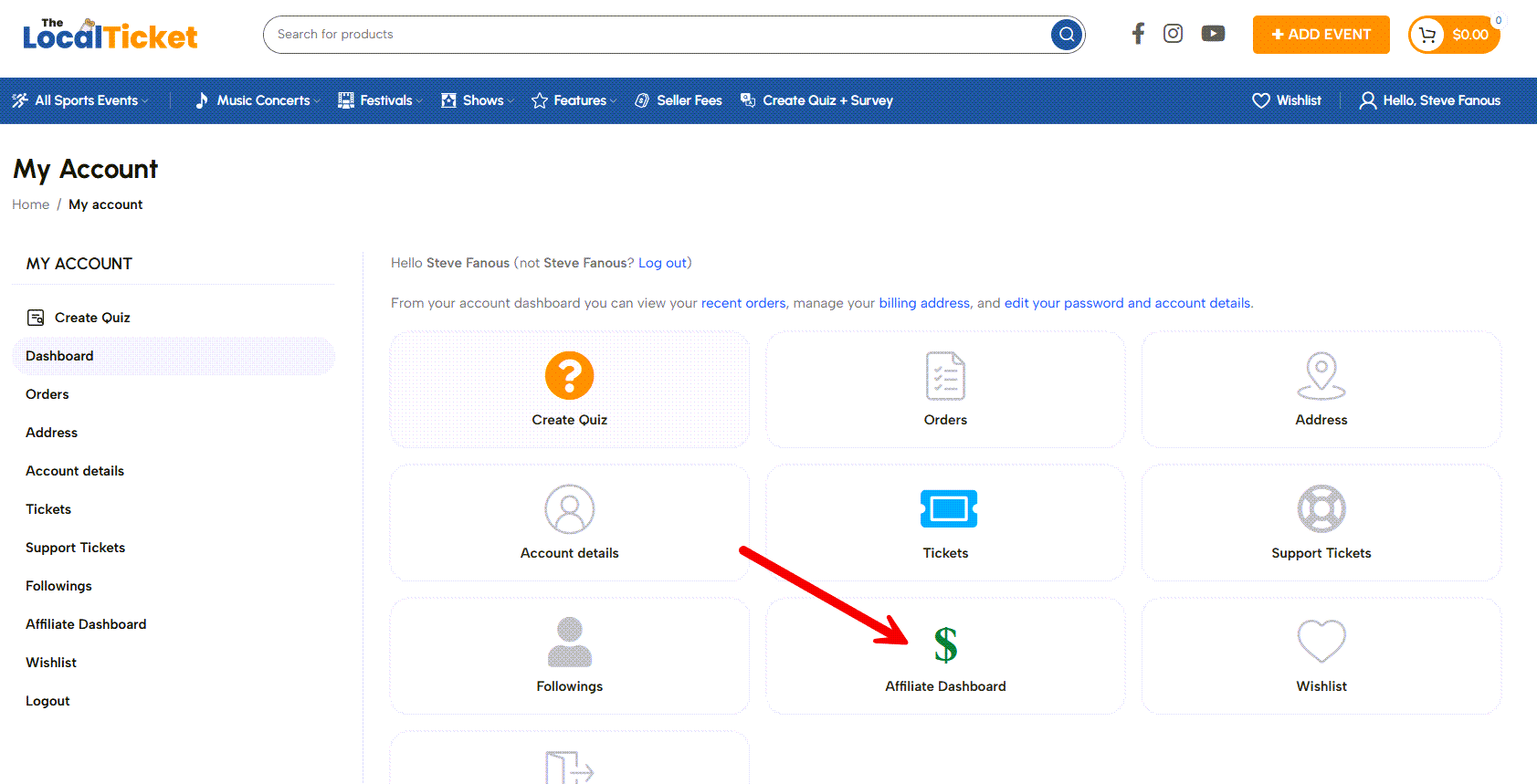This screenshot has width=1537, height=784.
Task: Click the $0.00 cart total
Action: pyautogui.click(x=1470, y=35)
